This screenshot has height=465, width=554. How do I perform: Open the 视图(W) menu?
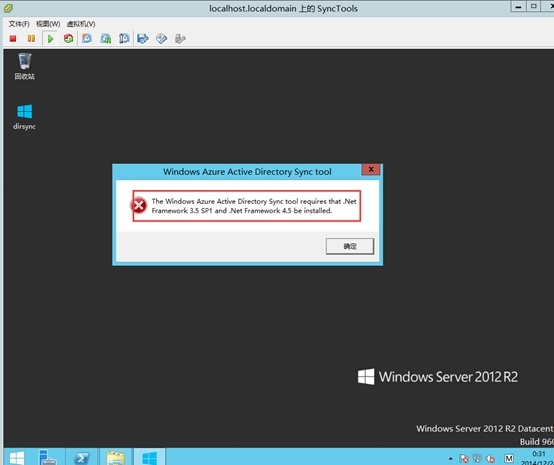tap(48, 24)
